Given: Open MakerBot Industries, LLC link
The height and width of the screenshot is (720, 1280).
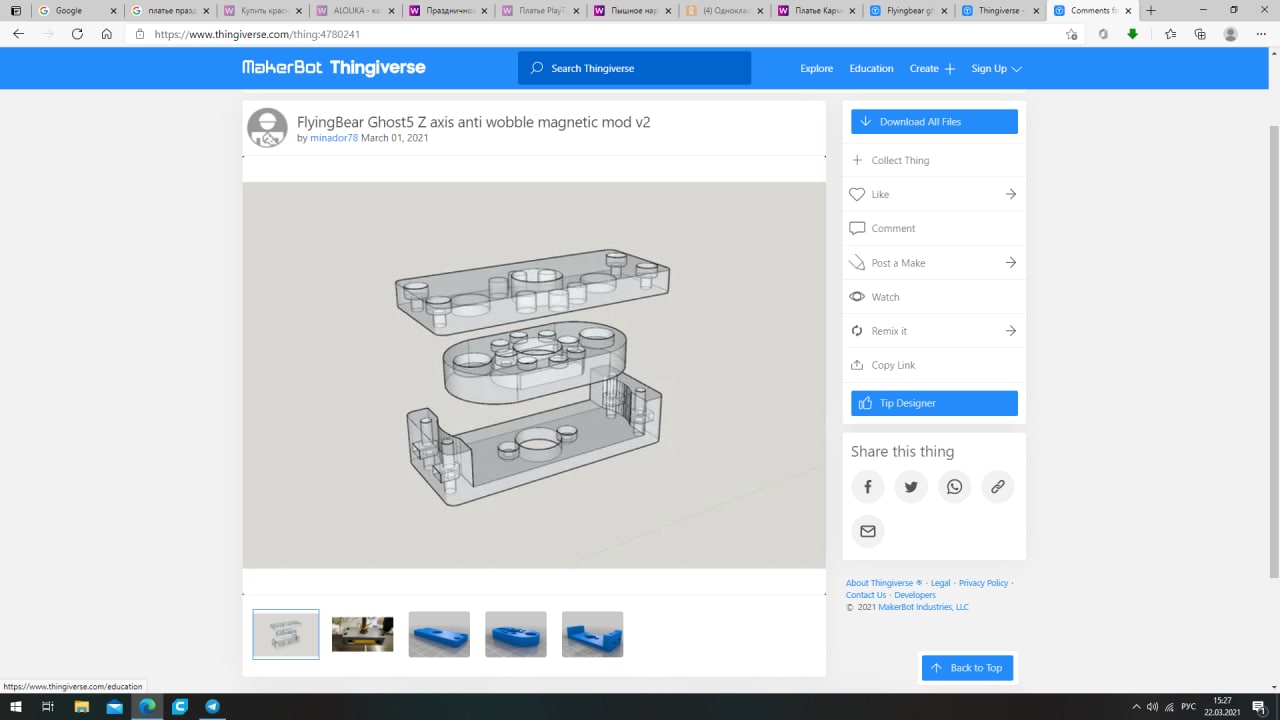Looking at the screenshot, I should [923, 607].
